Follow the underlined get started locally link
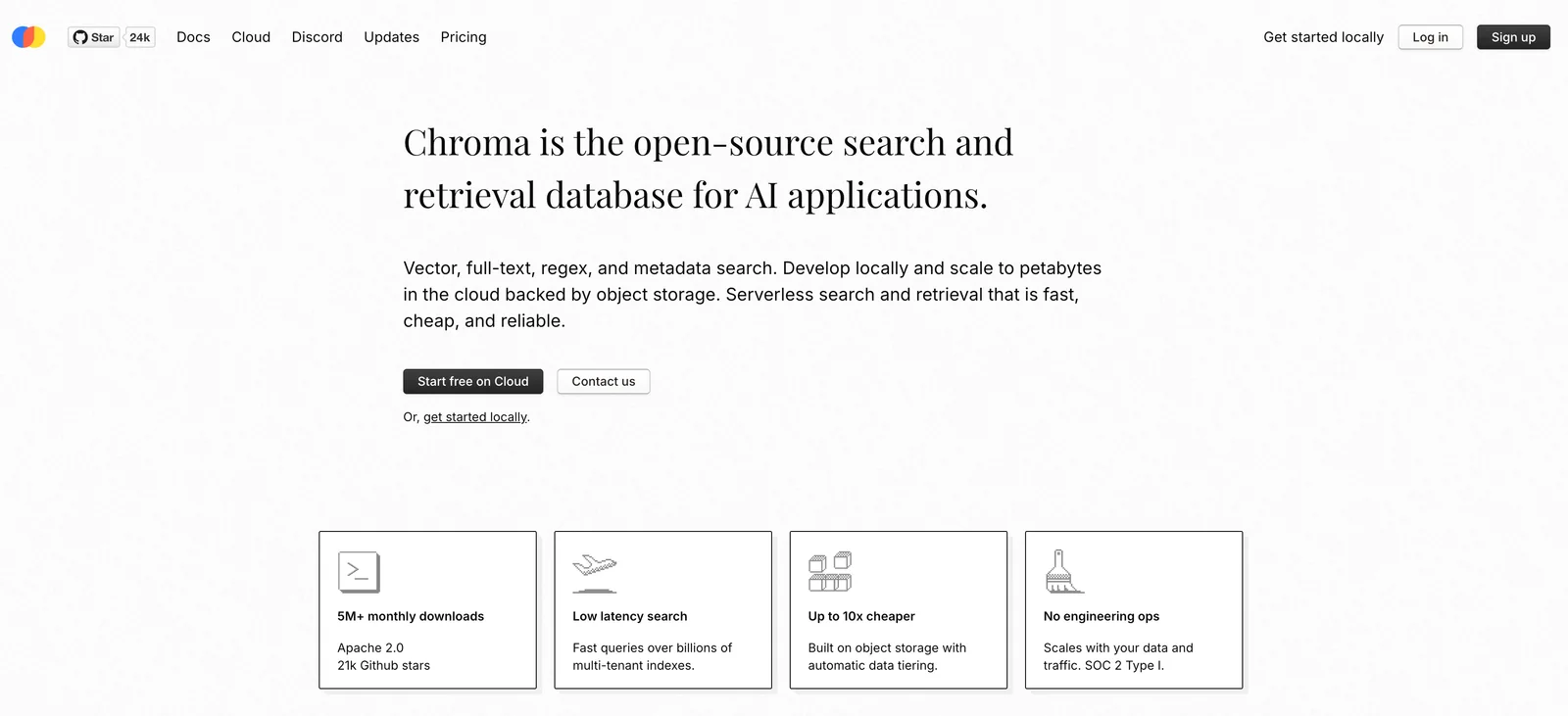Screen dimensions: 1568x716 point(475,417)
